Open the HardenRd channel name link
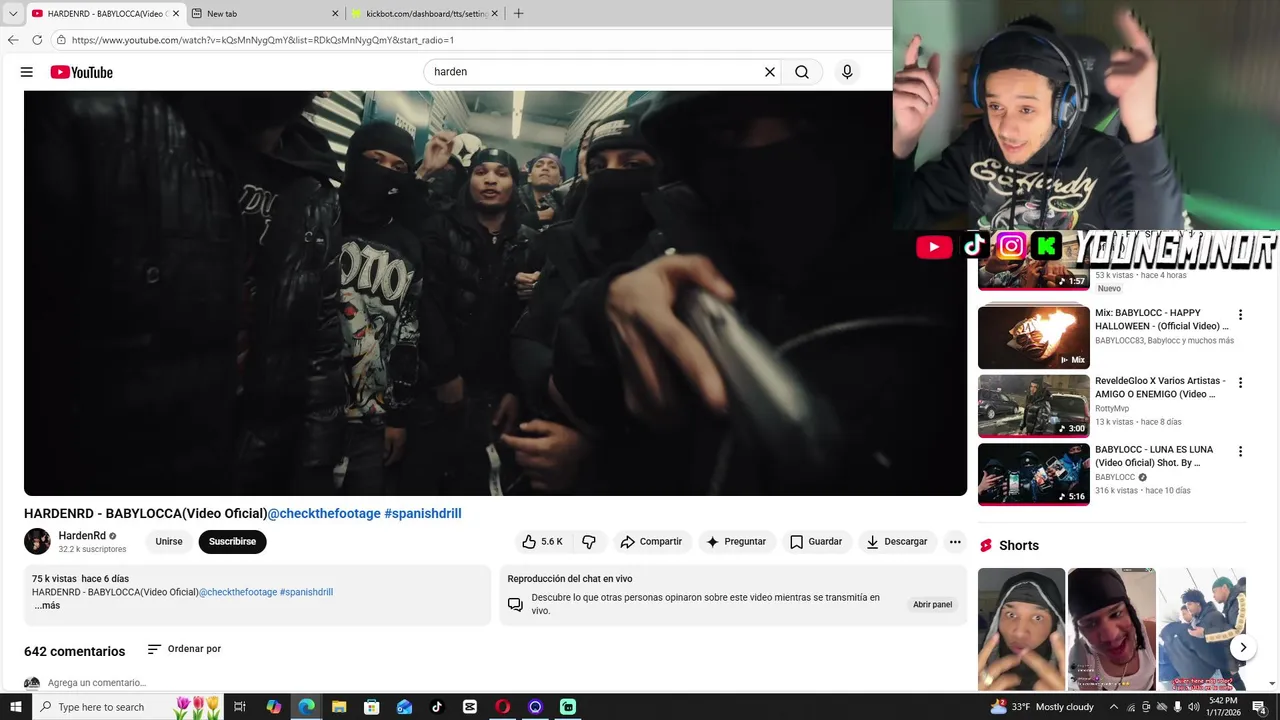This screenshot has height=720, width=1280. pyautogui.click(x=82, y=536)
